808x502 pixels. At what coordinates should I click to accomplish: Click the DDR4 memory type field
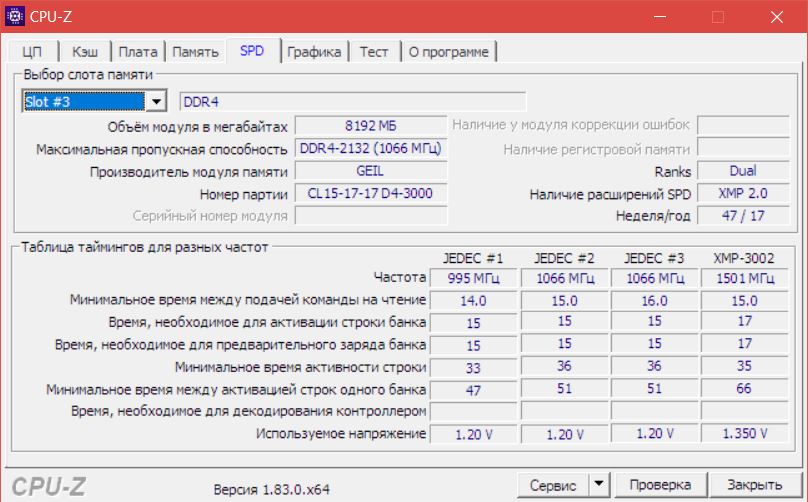tap(352, 102)
